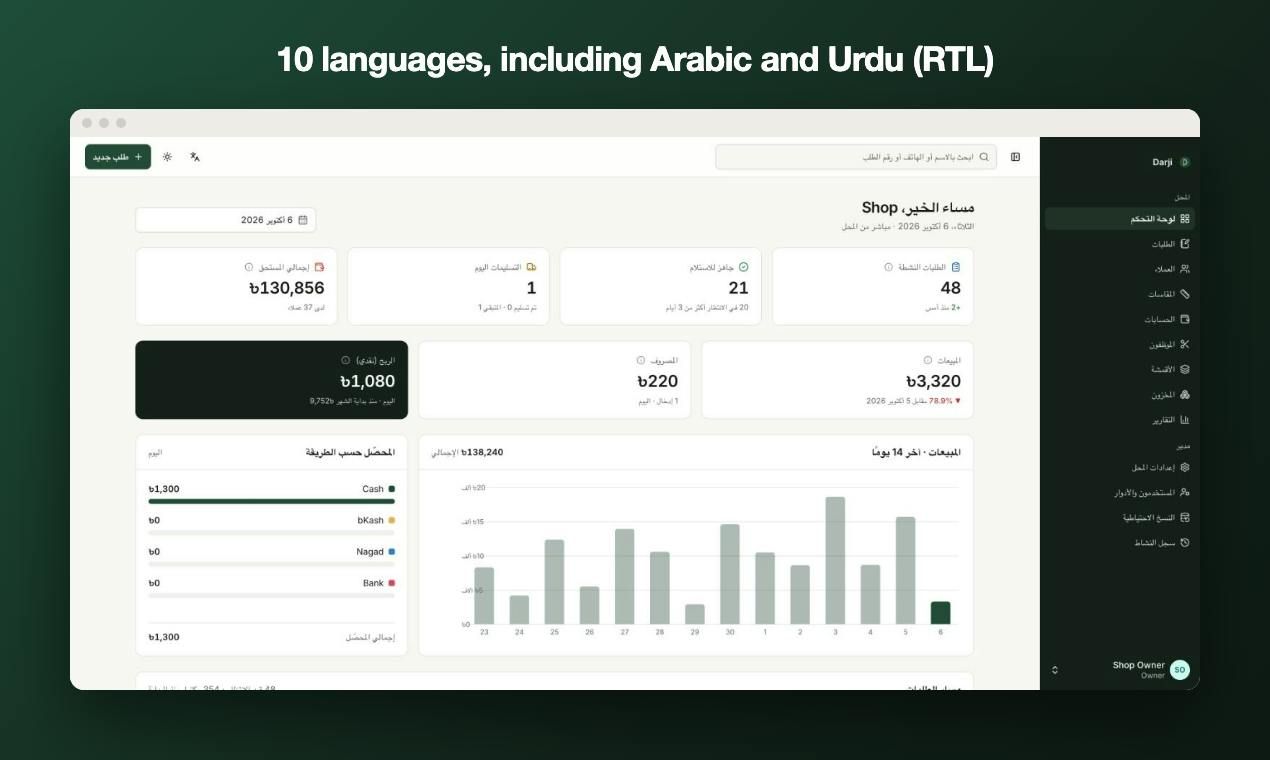The image size is (1270, 760).
Task: Click the truck icon on التسليمات اليوم card
Action: 531,267
